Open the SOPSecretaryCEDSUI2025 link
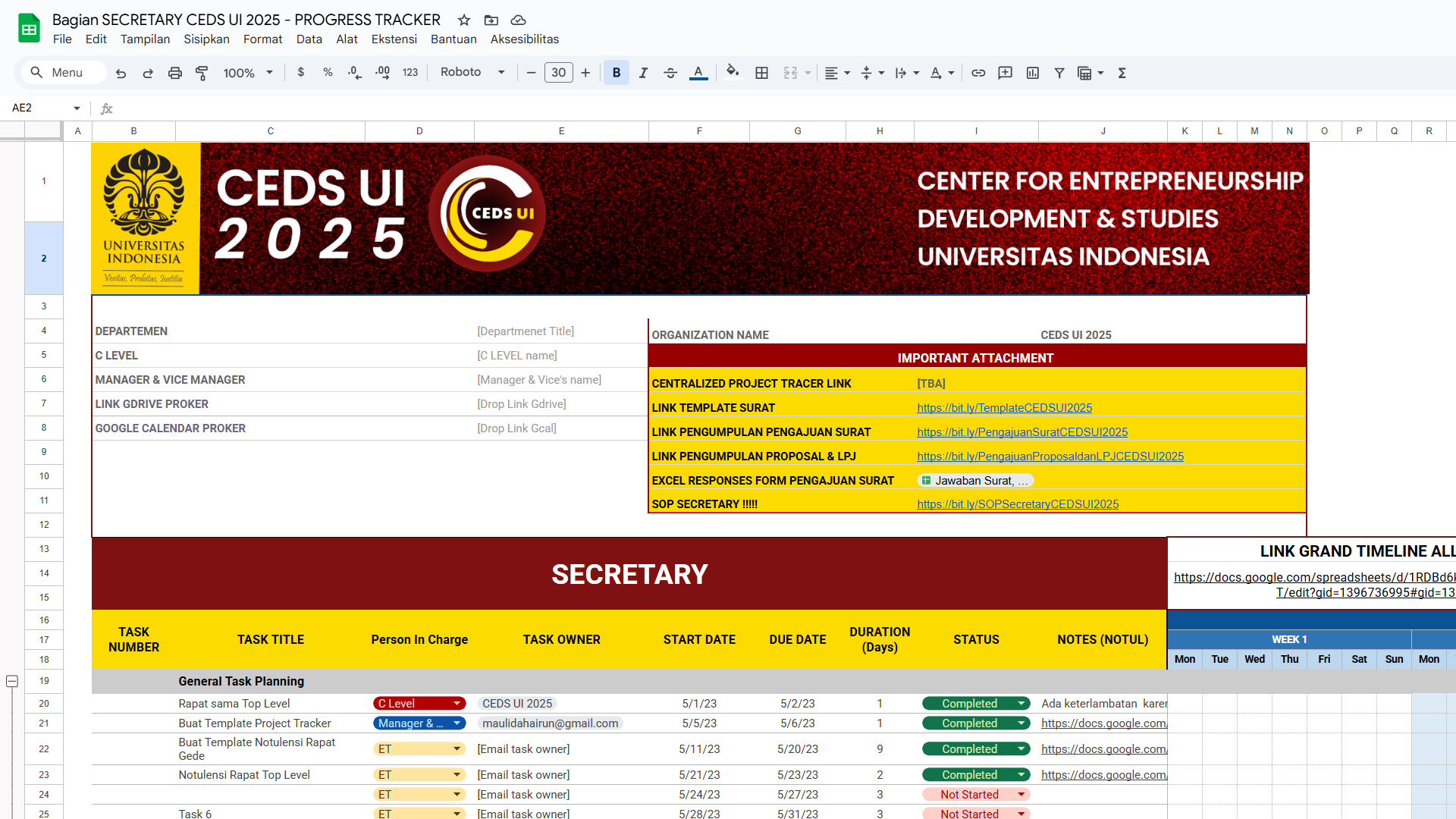 1018,504
